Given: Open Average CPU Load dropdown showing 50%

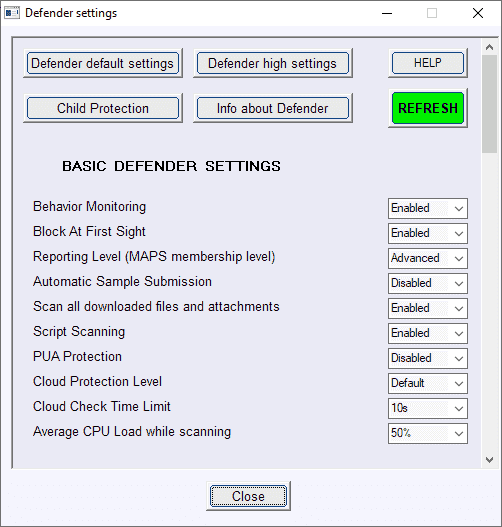Looking at the screenshot, I should (x=428, y=434).
